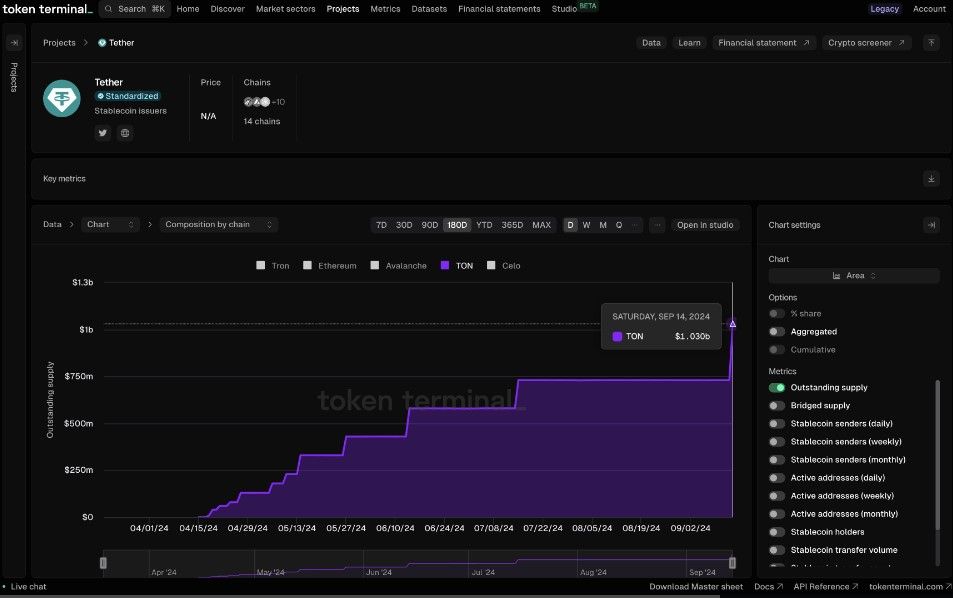Click the Tether breadcrumb icon
The image size is (953, 598).
pyautogui.click(x=102, y=43)
